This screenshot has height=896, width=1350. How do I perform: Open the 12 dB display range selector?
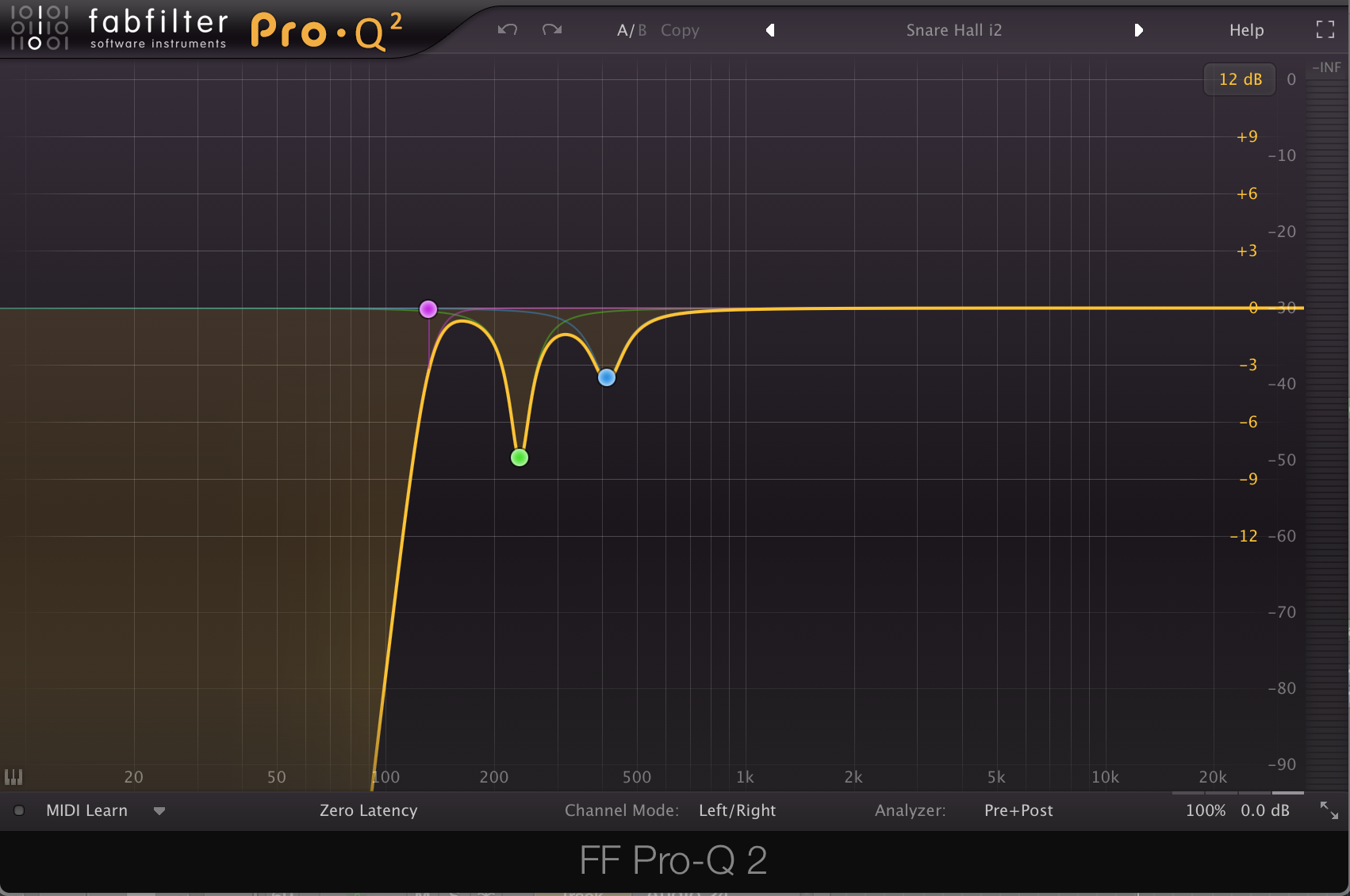tap(1240, 79)
